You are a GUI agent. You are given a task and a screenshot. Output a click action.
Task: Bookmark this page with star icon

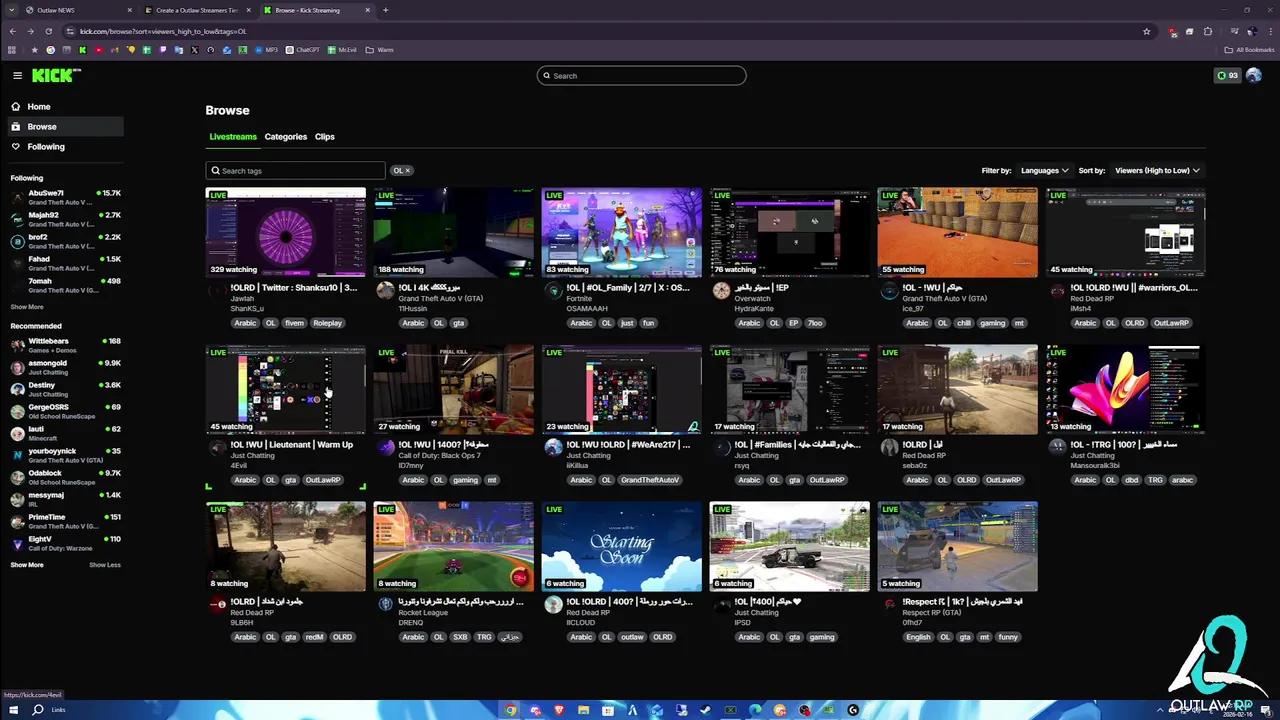[x=1146, y=31]
